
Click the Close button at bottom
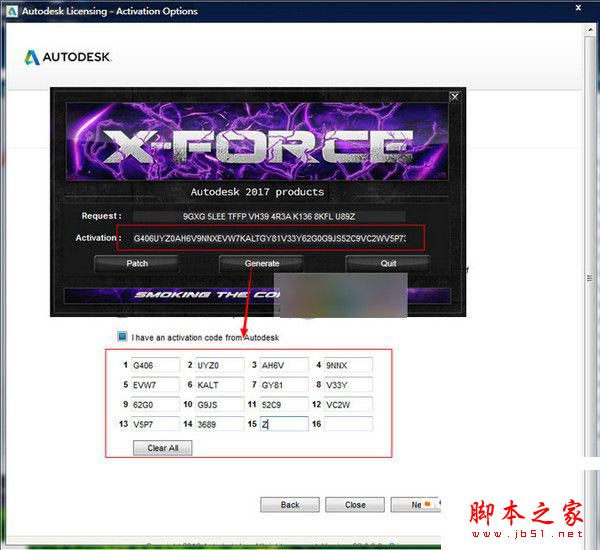click(355, 505)
